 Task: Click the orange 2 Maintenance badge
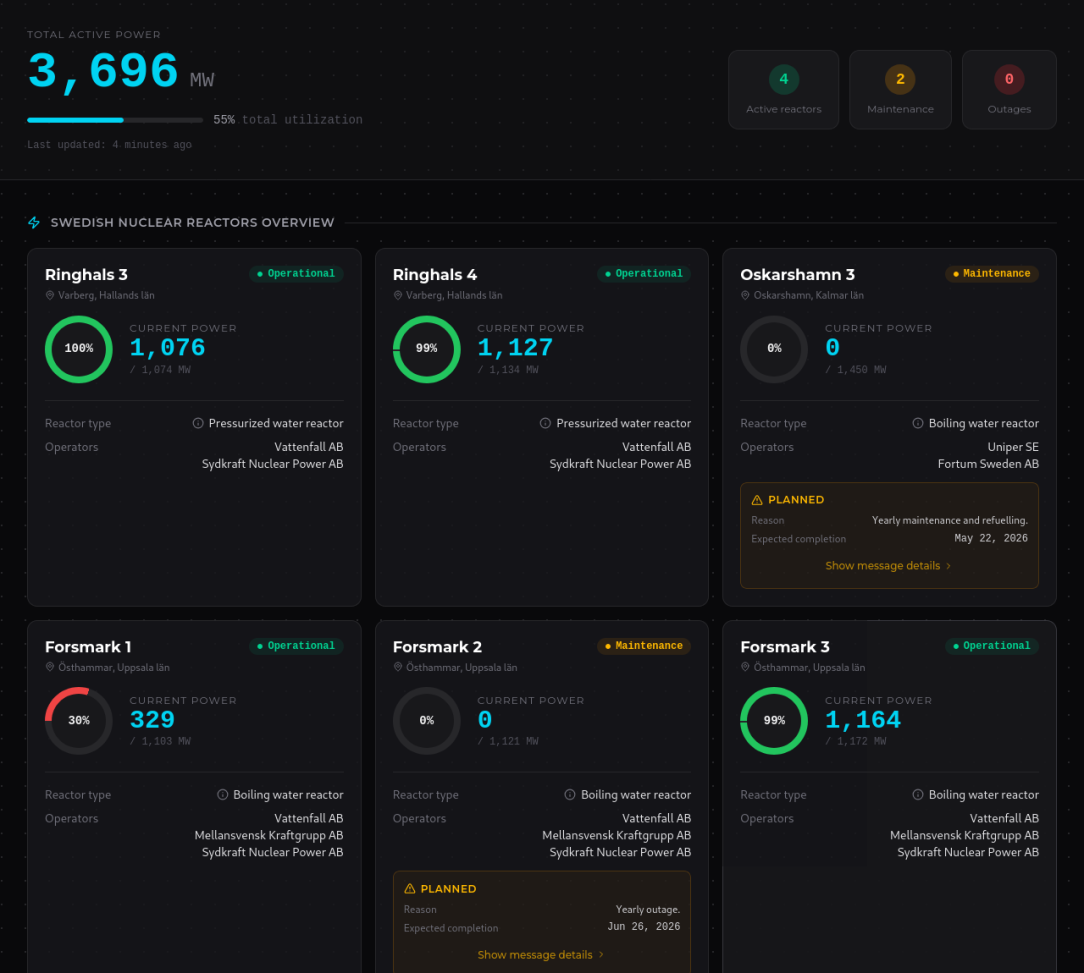tap(900, 80)
